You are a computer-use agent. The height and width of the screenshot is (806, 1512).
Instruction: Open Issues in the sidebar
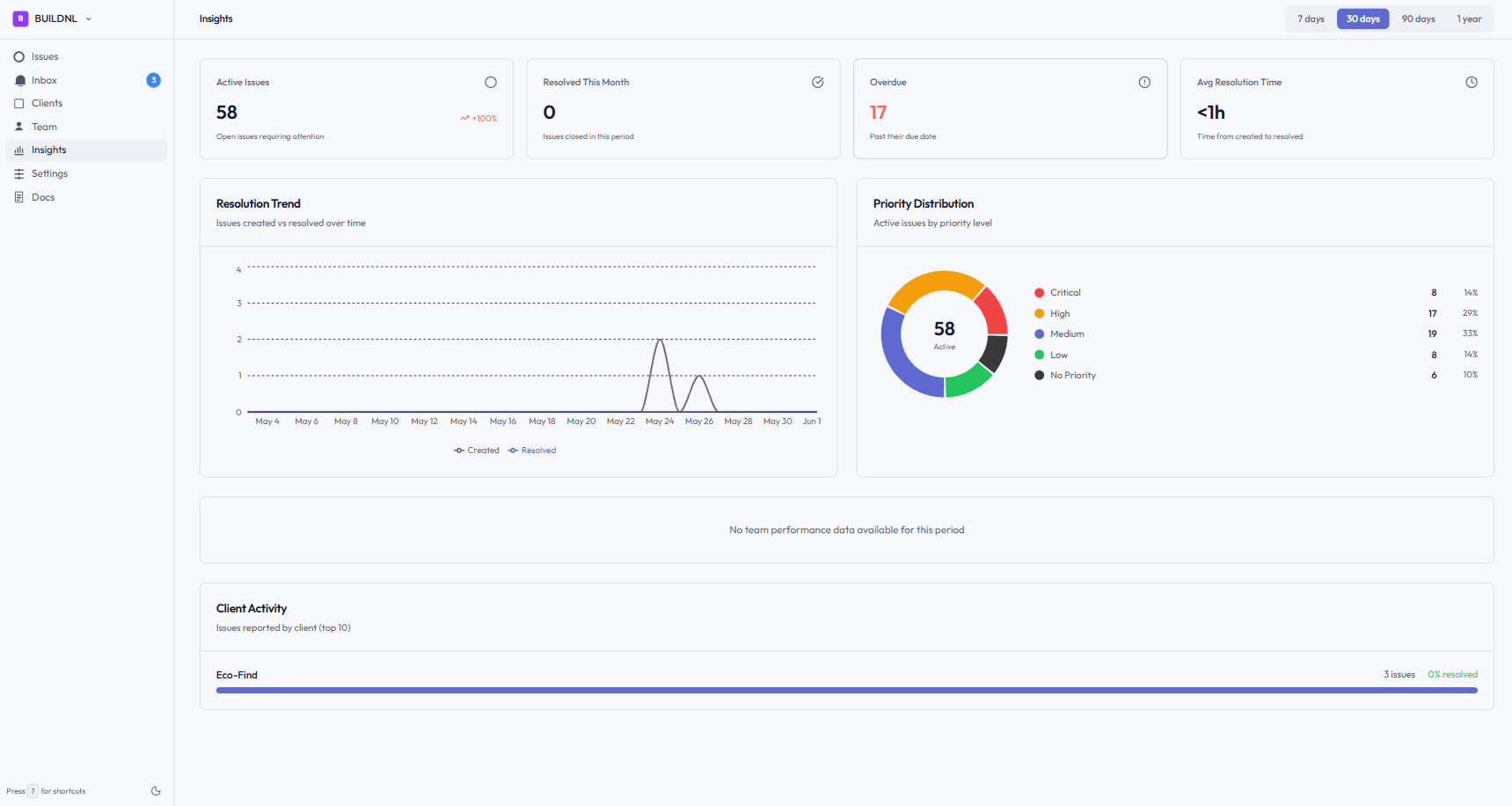tap(86, 57)
